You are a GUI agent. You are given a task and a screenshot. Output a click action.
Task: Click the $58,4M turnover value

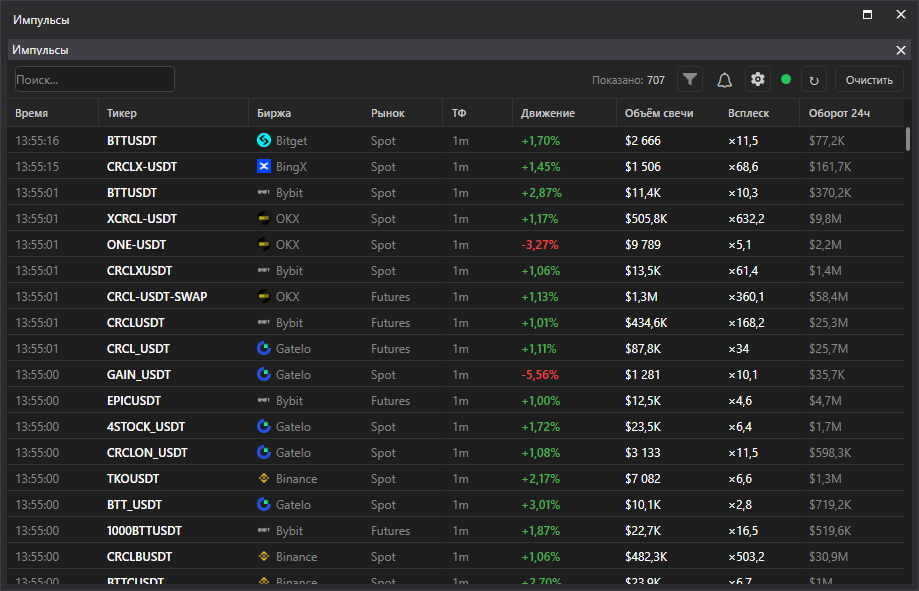point(828,297)
